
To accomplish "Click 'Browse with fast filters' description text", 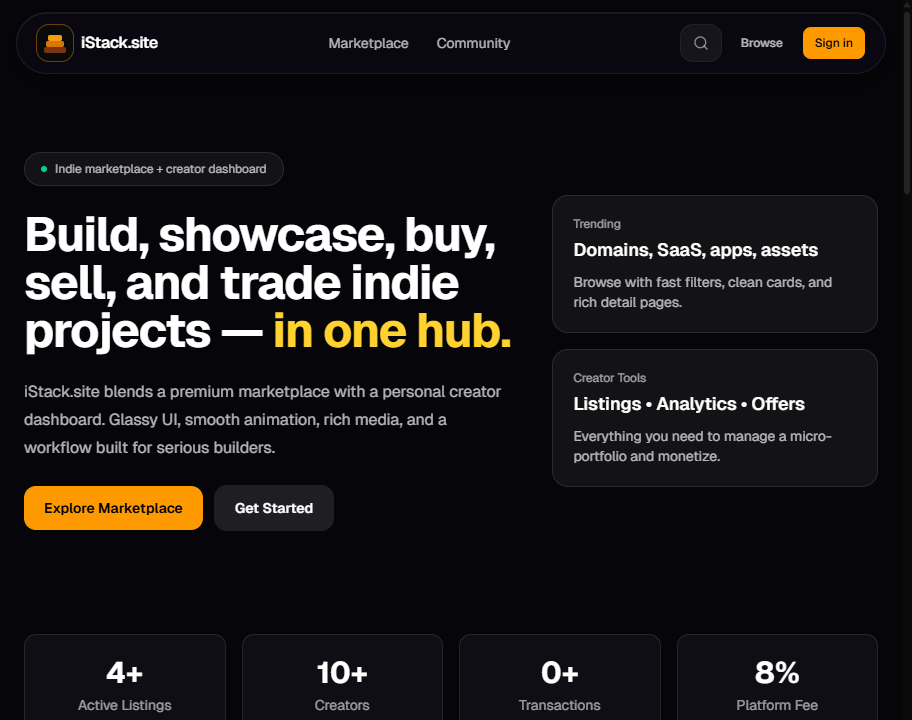I will tap(703, 292).
